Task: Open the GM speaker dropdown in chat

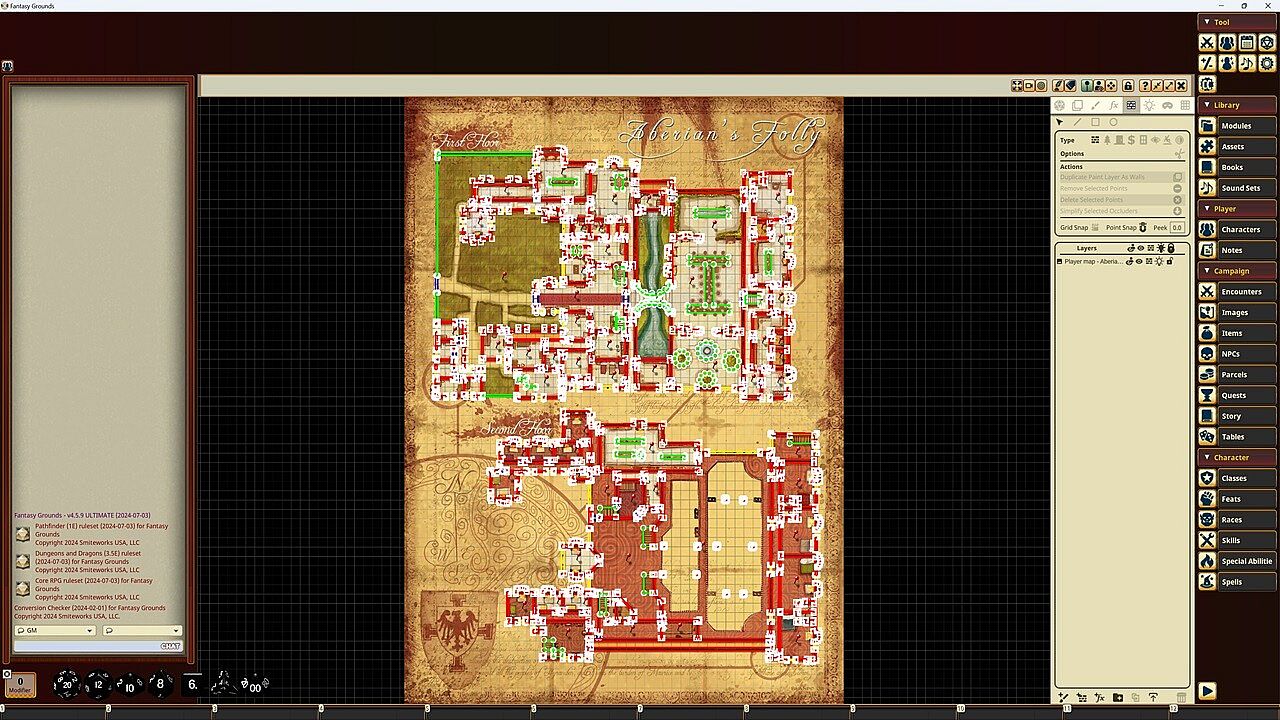Action: (55, 631)
